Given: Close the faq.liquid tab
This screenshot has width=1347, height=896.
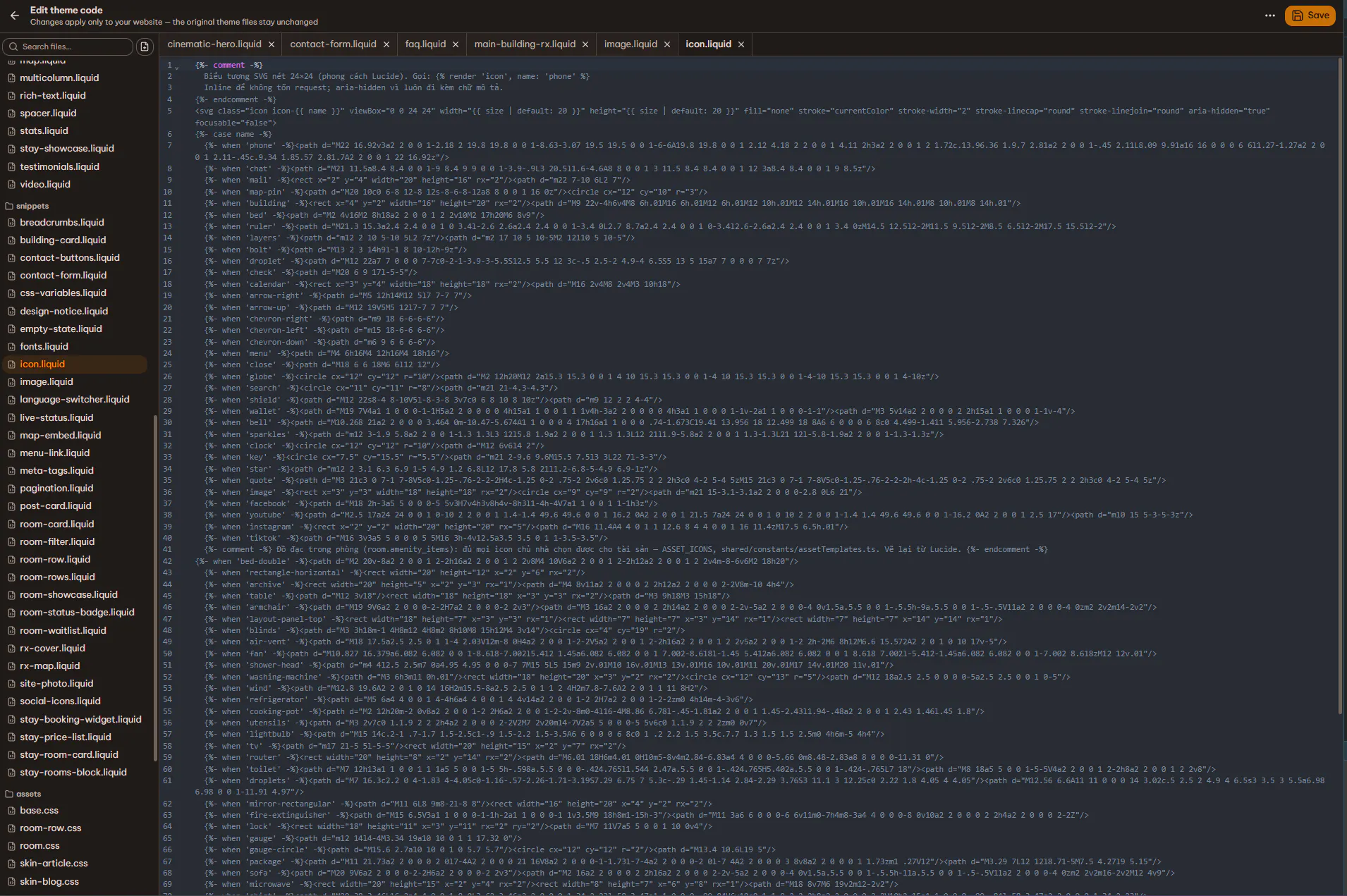Looking at the screenshot, I should (456, 44).
